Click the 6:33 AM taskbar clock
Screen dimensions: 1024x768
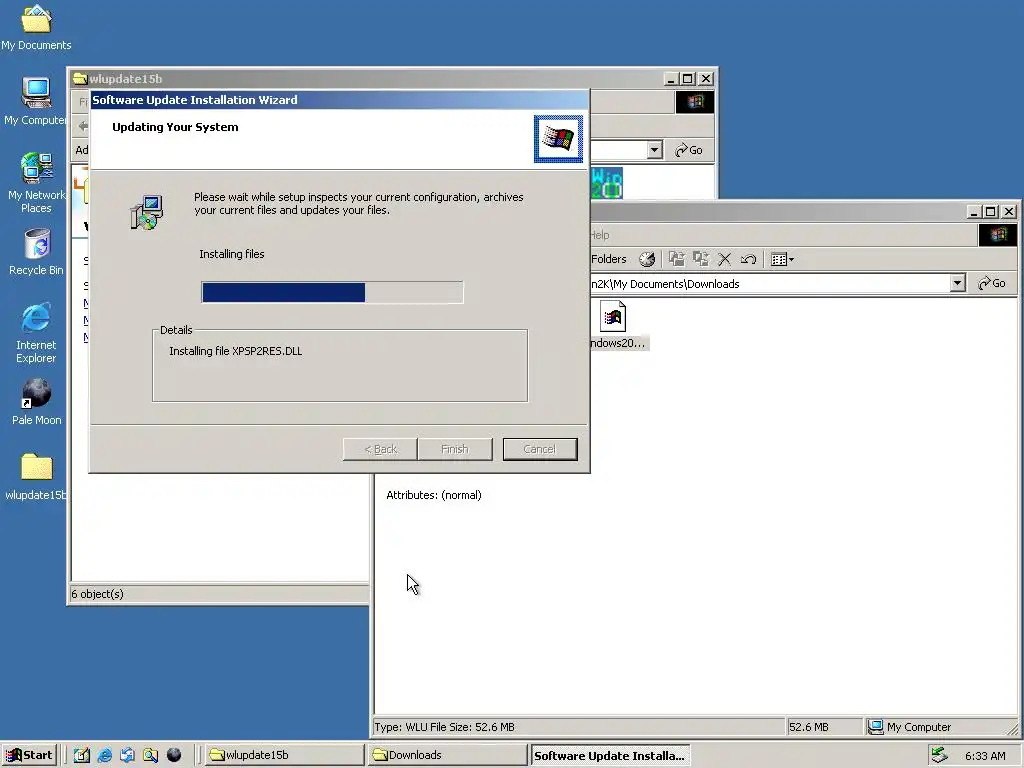[x=985, y=756]
